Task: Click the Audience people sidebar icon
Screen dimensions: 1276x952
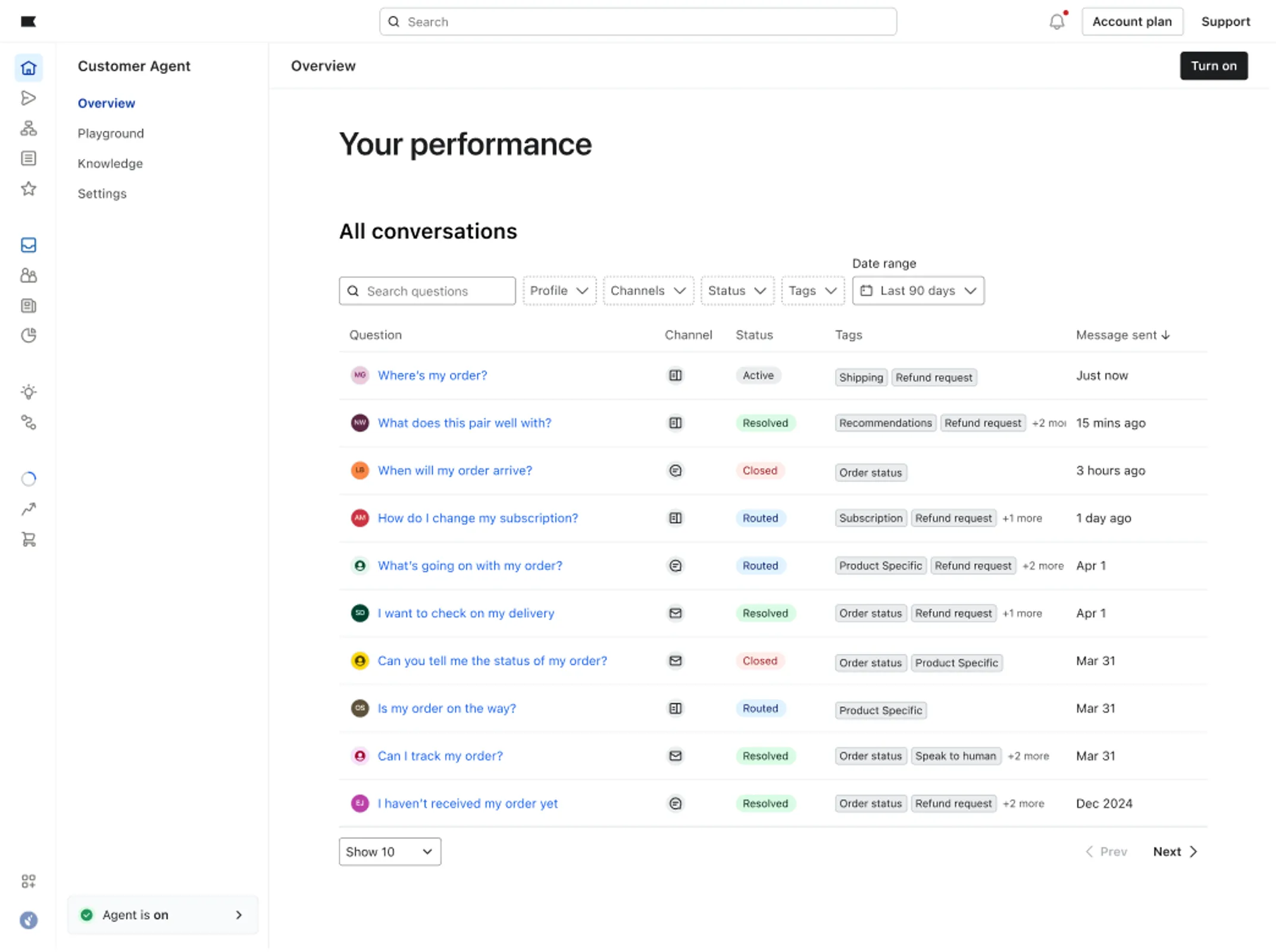Action: [x=29, y=275]
